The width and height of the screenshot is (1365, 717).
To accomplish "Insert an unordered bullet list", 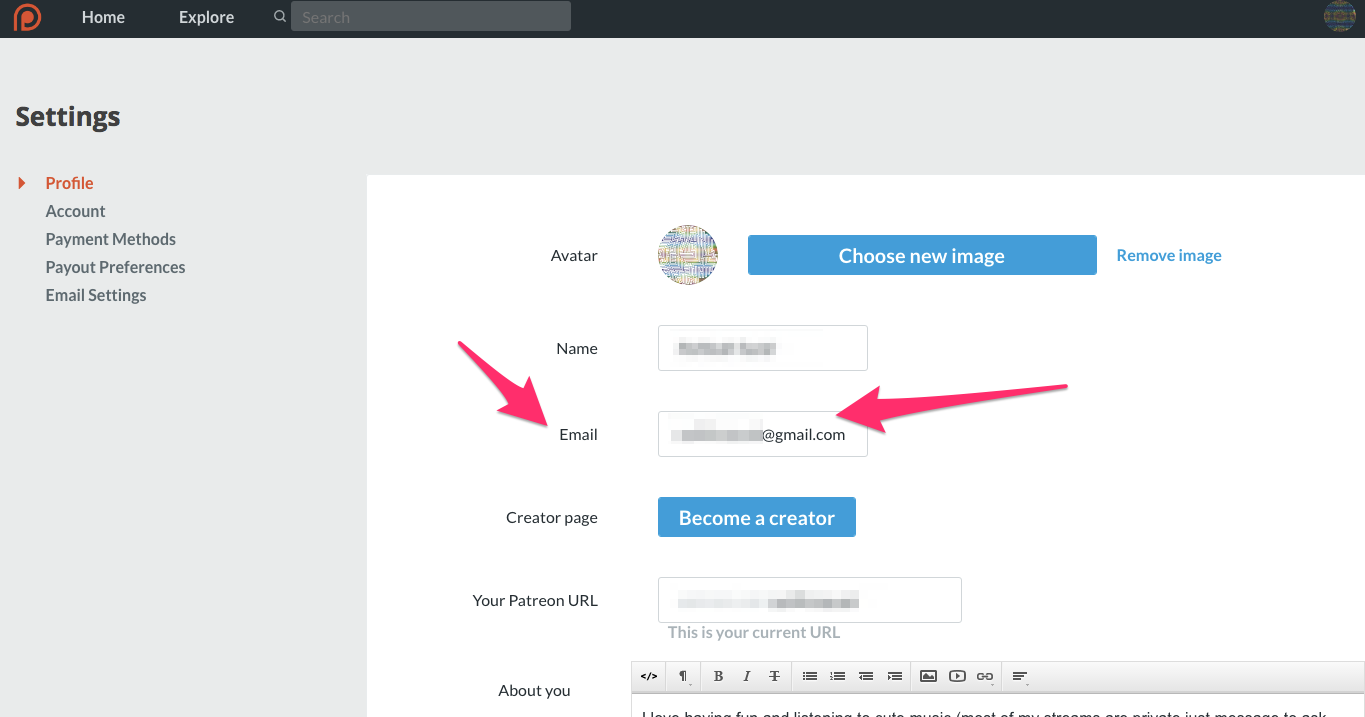I will coord(810,676).
